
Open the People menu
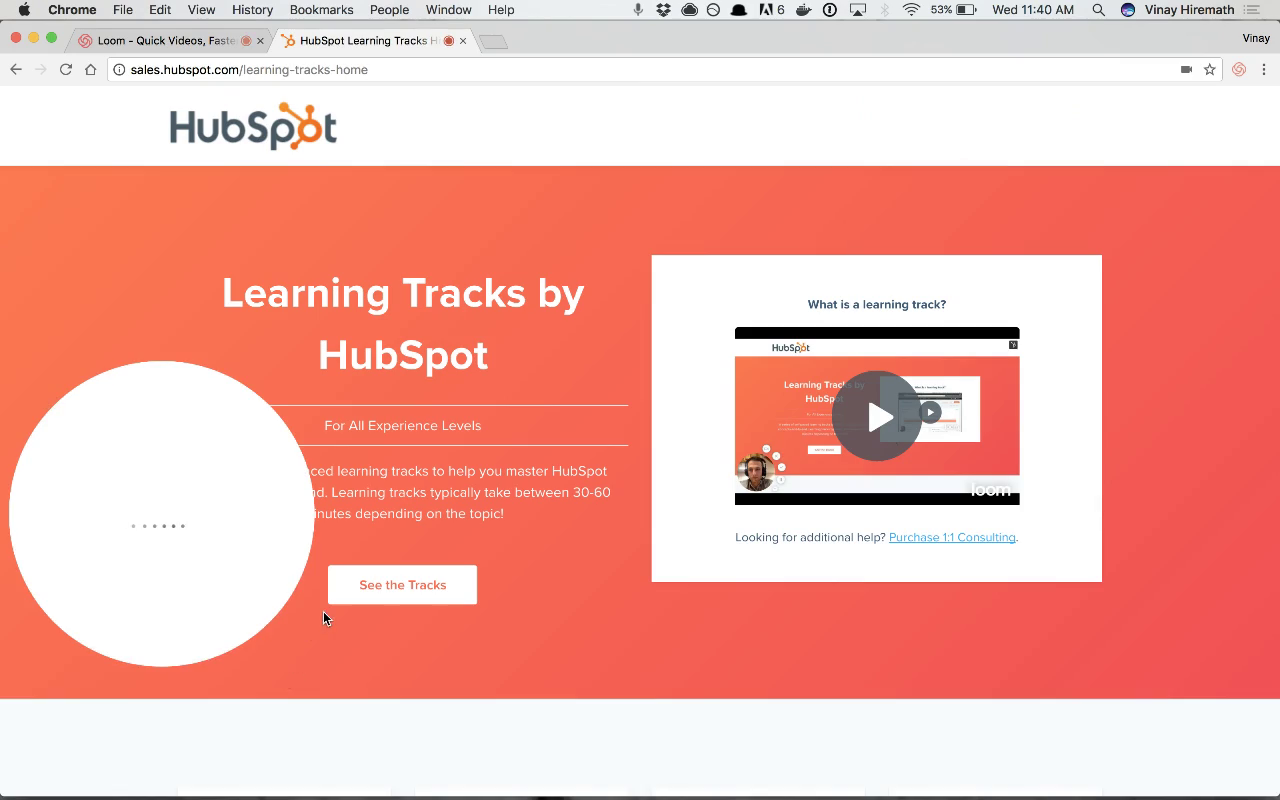pos(389,10)
